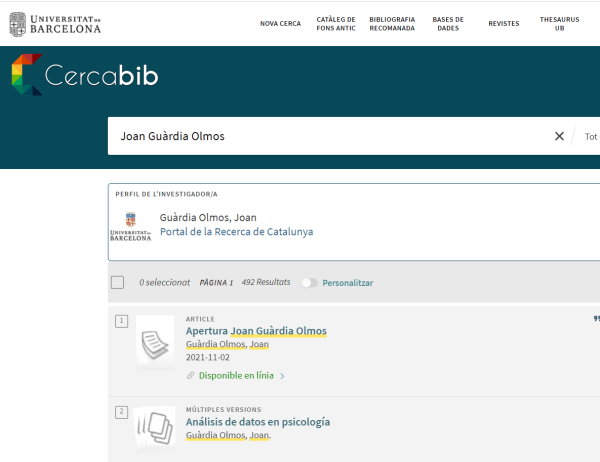Click the article thumbnail icon for Apertura
The image size is (600, 462).
(155, 346)
